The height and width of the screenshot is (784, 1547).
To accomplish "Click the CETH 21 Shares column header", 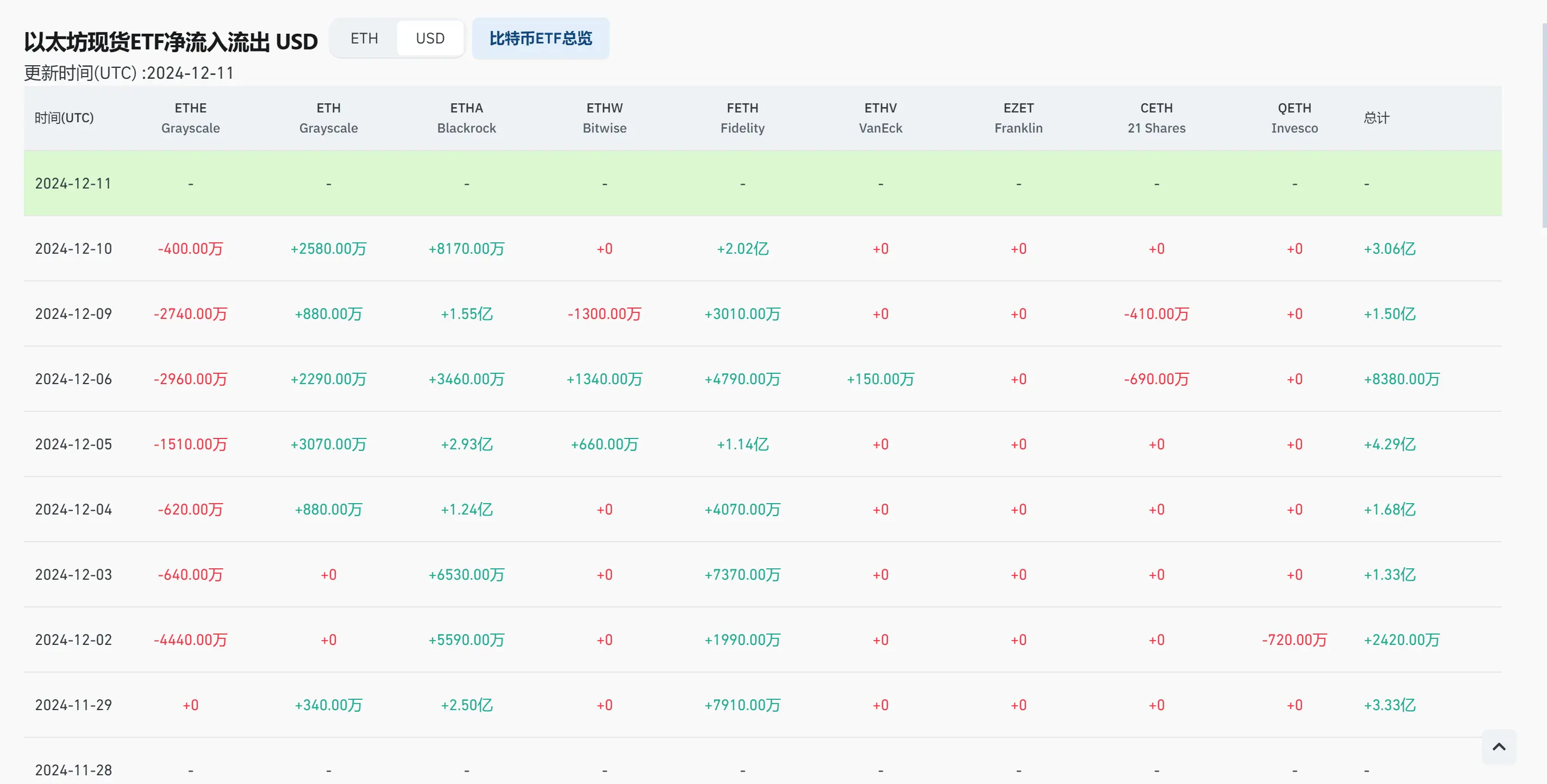I will (x=1156, y=118).
